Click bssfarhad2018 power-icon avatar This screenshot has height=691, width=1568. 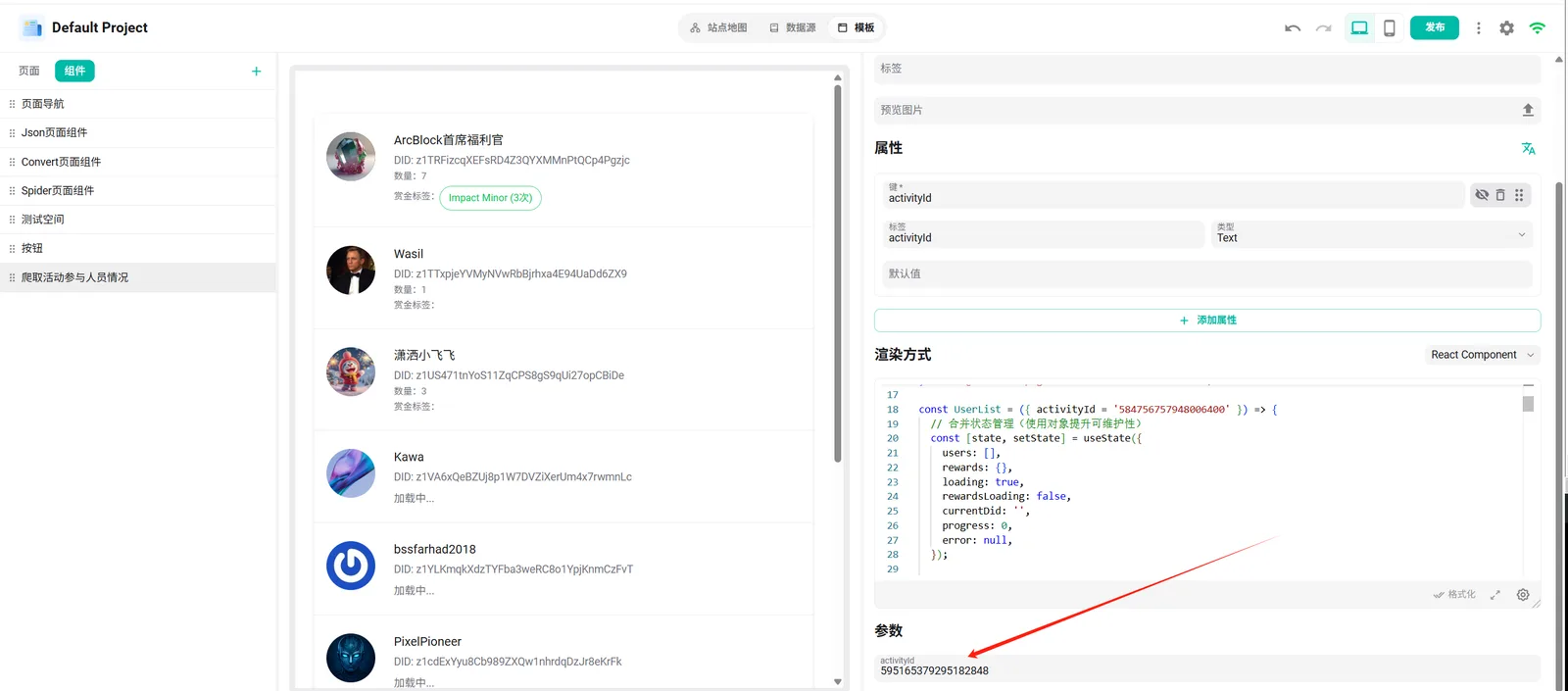(x=351, y=566)
